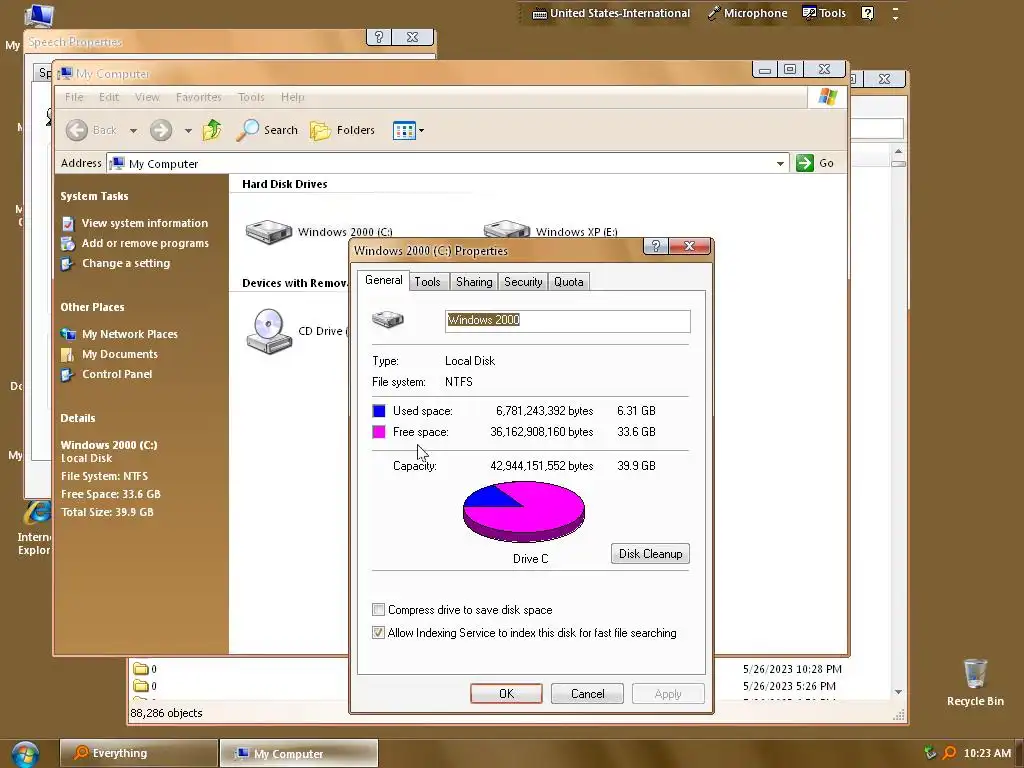Open My Documents in Other Places

click(x=120, y=354)
